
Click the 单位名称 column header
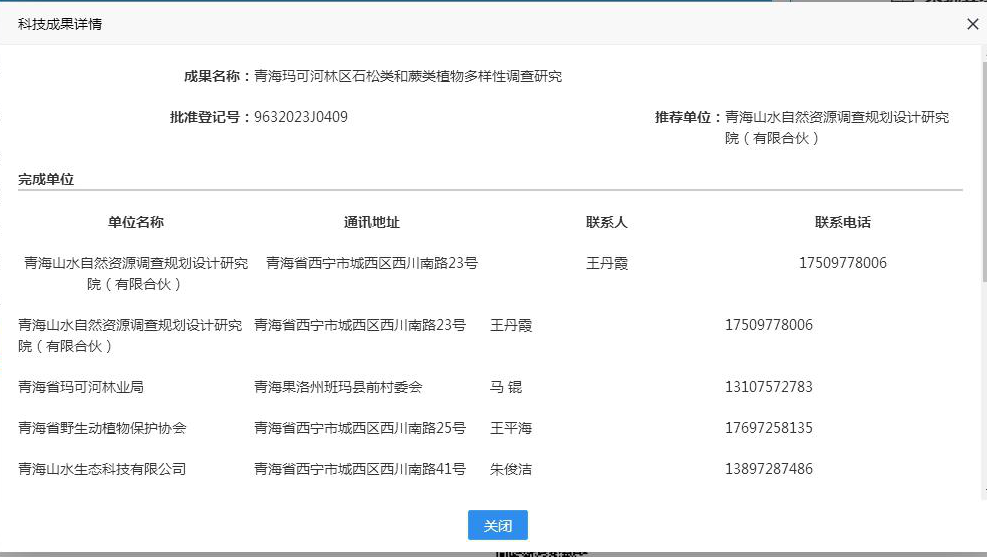[136, 222]
